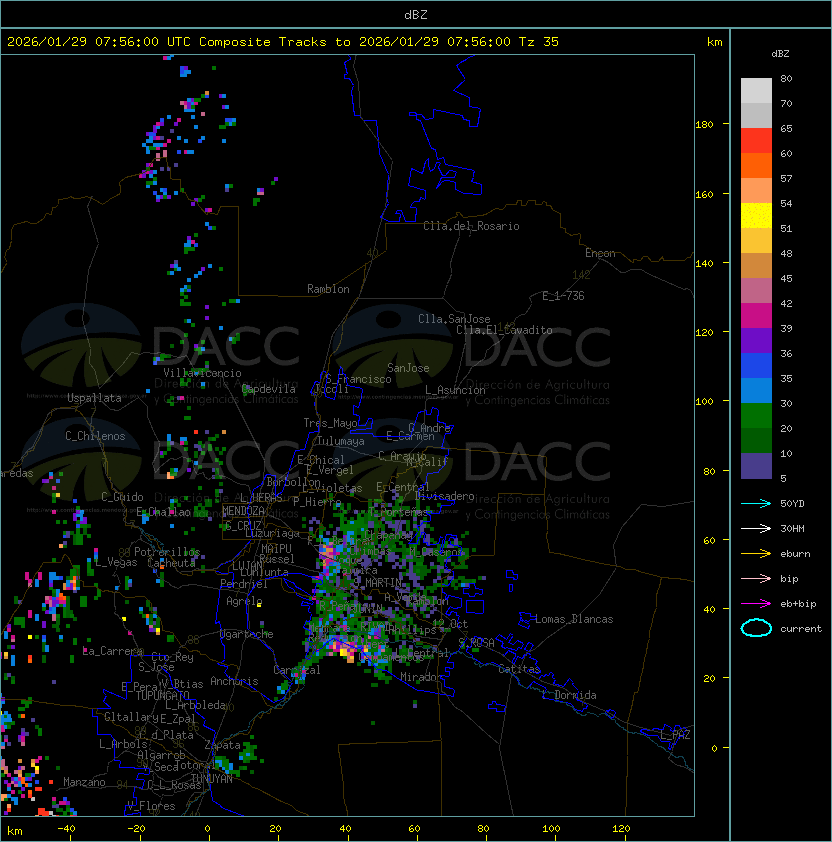Click the cyan 50YD track arrow icon
The height and width of the screenshot is (842, 832).
click(756, 504)
